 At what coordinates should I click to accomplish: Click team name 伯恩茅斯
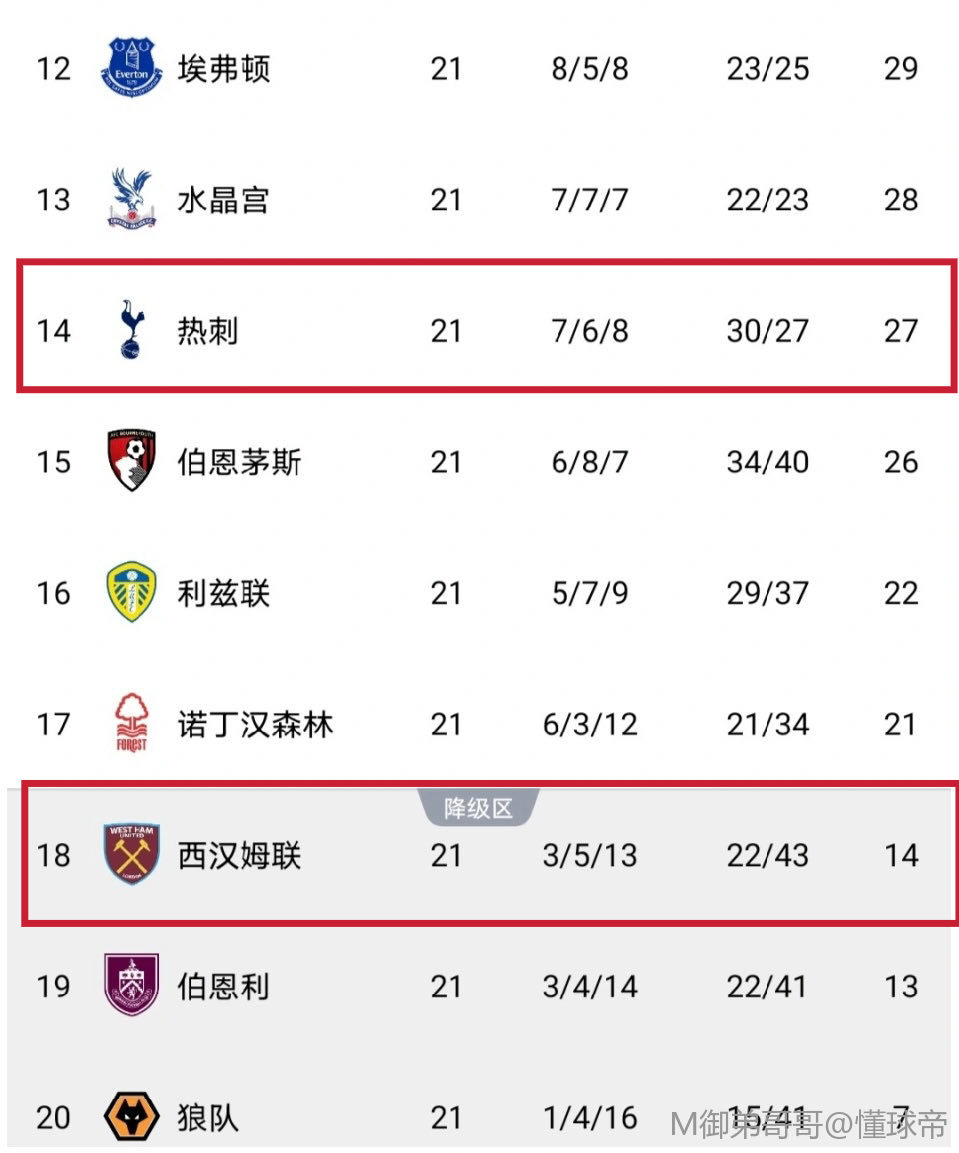point(239,461)
